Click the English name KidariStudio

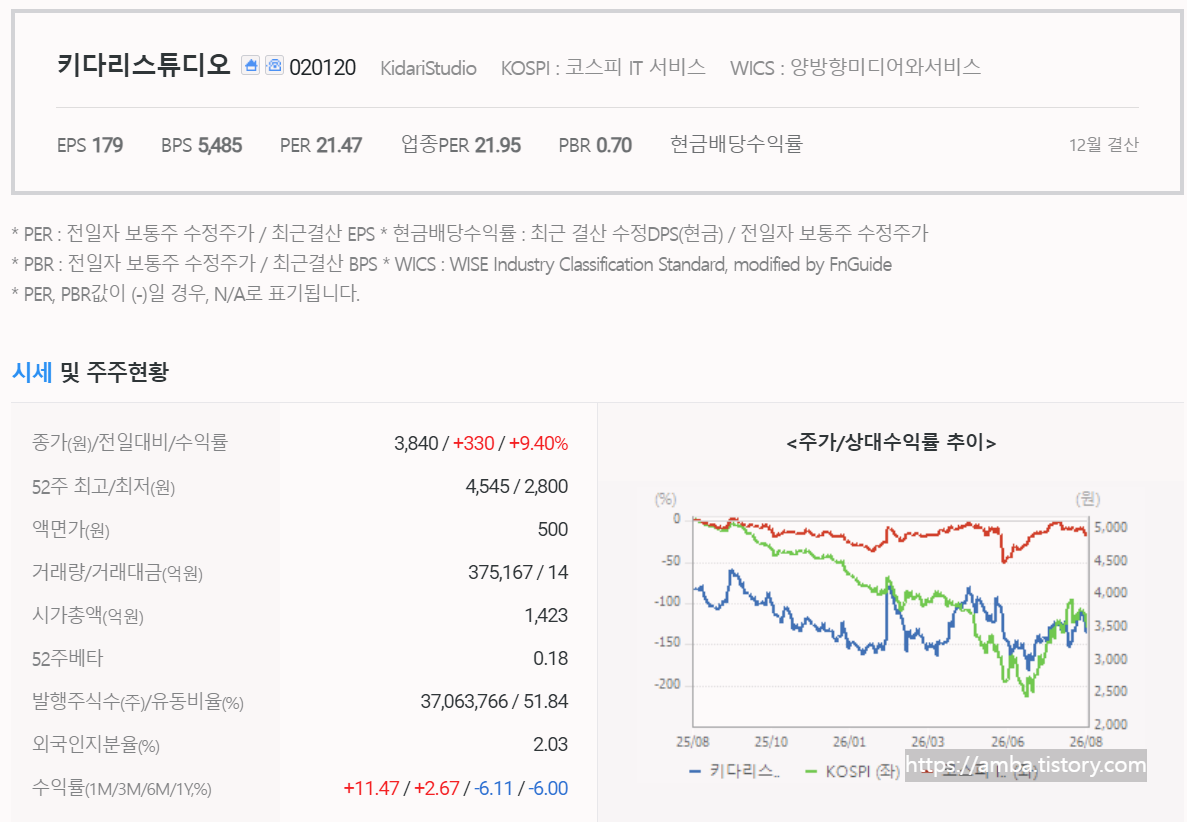pos(428,68)
